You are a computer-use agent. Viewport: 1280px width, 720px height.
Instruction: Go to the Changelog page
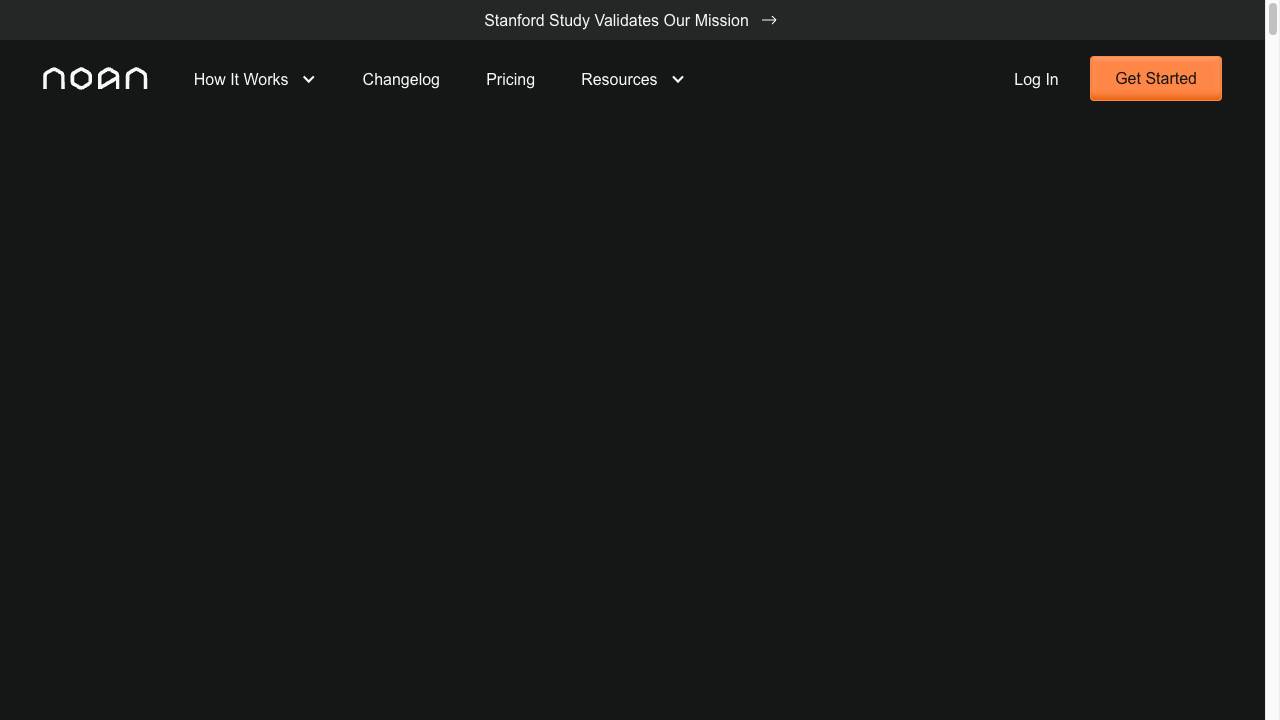click(401, 79)
